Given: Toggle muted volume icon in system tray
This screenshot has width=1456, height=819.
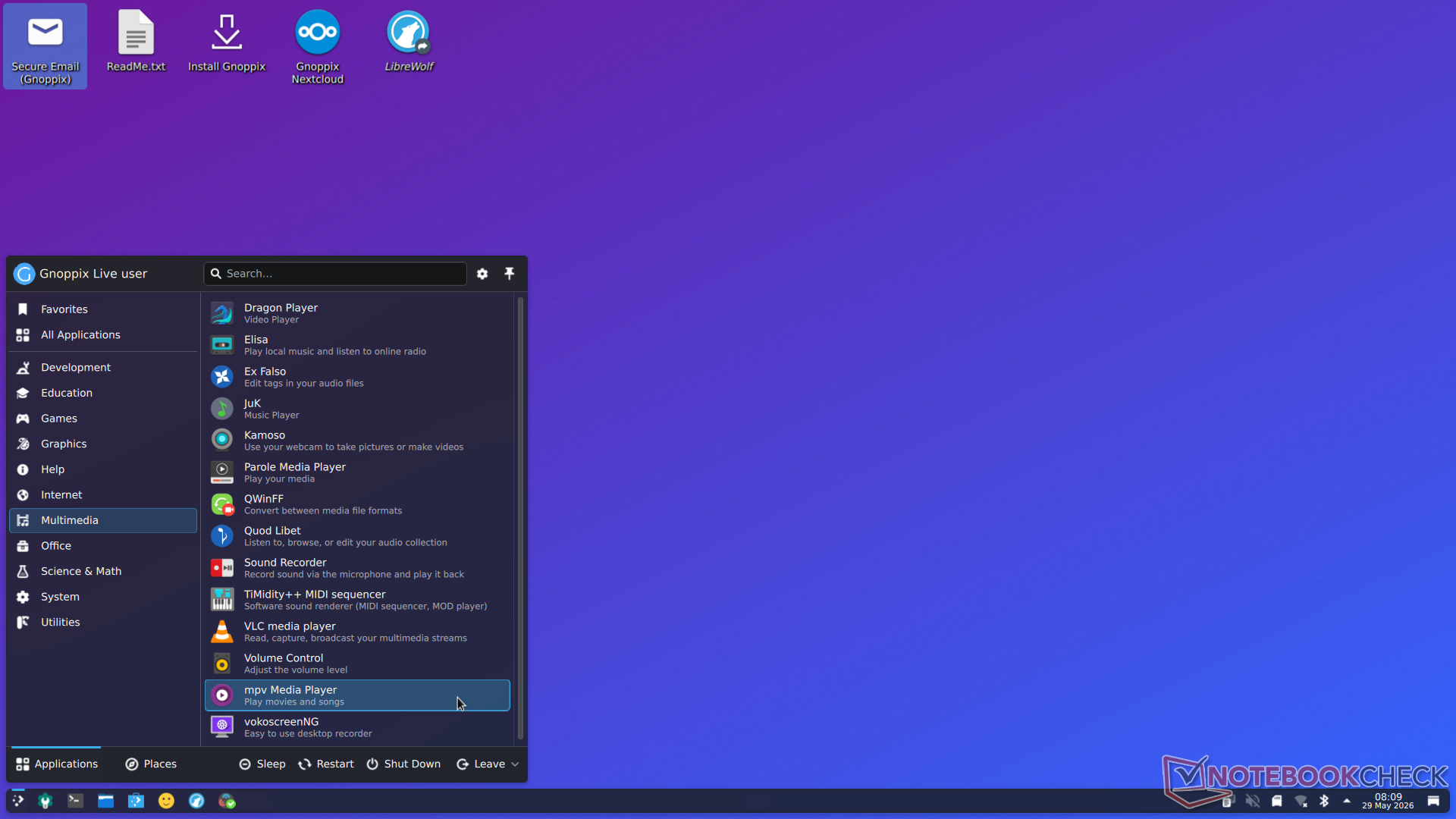Looking at the screenshot, I should pos(1253,801).
